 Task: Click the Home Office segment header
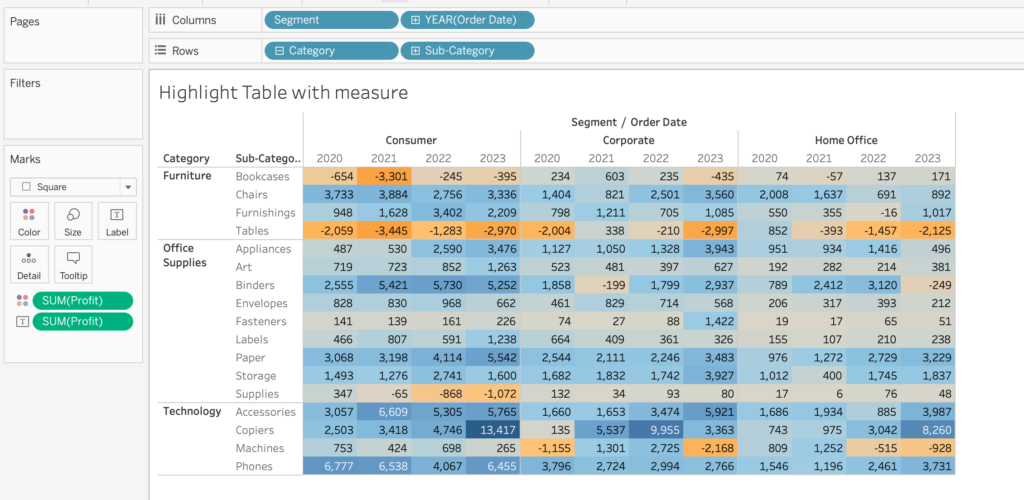(845, 140)
